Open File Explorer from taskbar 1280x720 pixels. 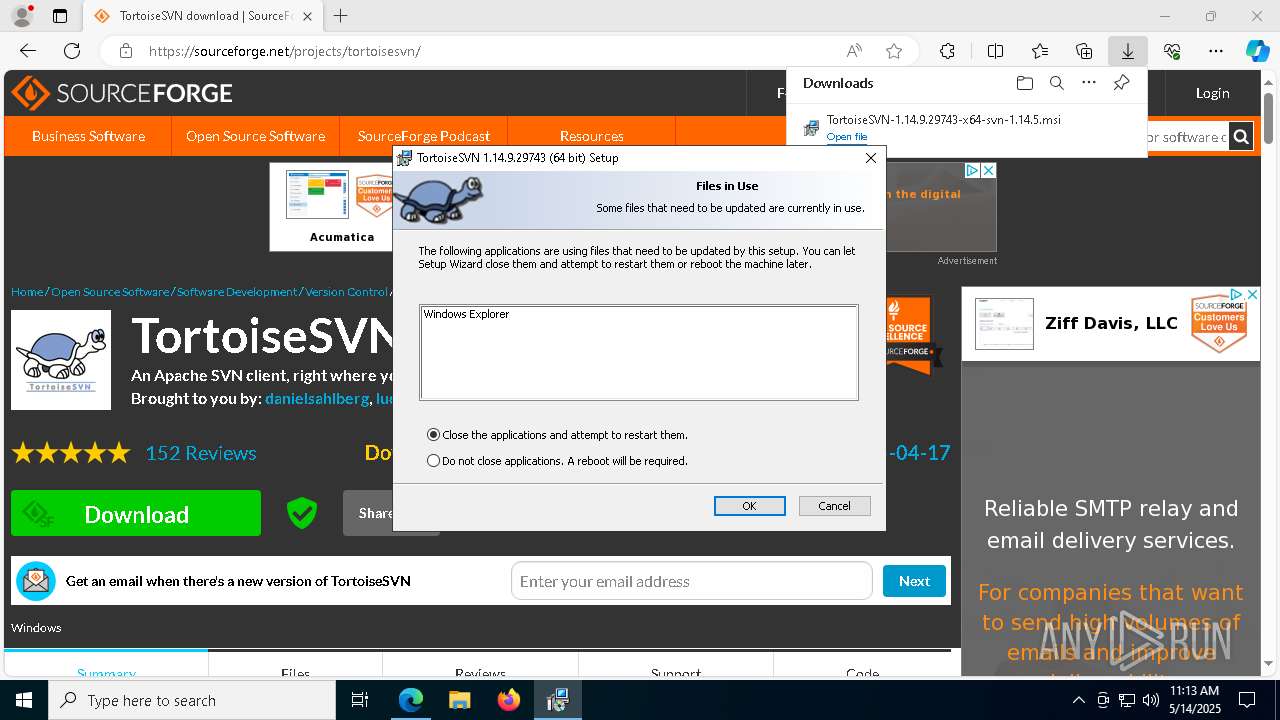[460, 700]
